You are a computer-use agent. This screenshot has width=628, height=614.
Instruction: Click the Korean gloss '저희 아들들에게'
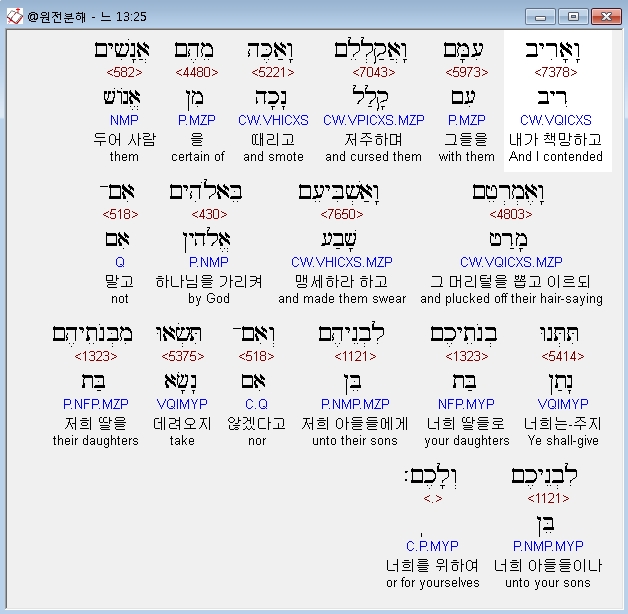tap(355, 423)
